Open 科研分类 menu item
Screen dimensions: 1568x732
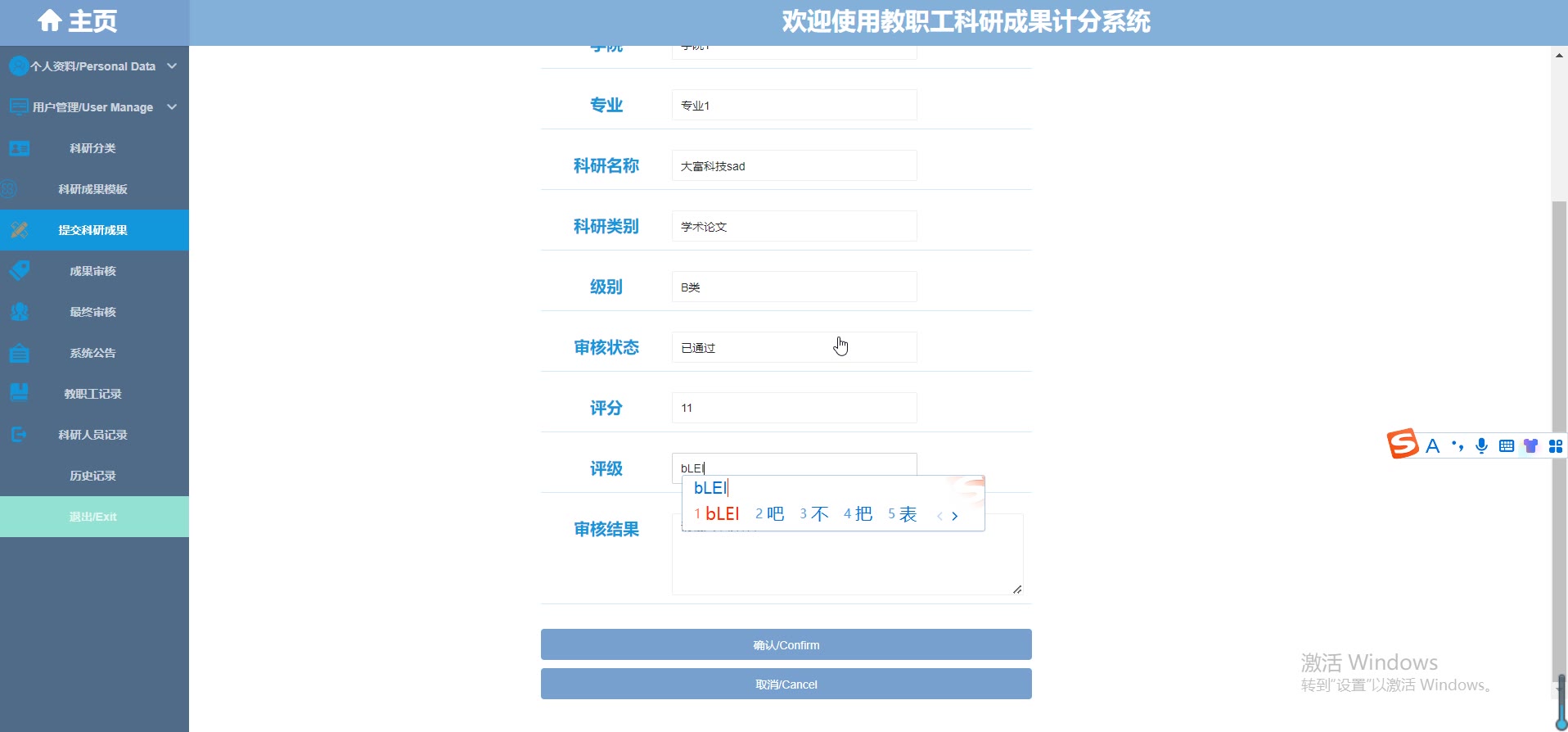pyautogui.click(x=94, y=148)
